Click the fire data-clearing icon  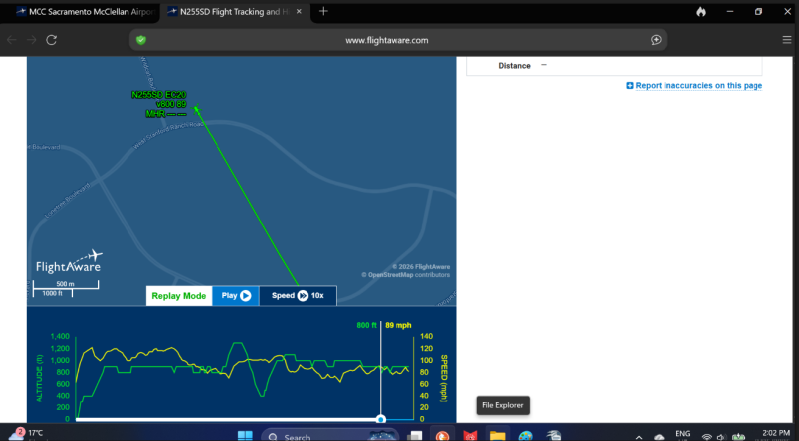point(701,12)
